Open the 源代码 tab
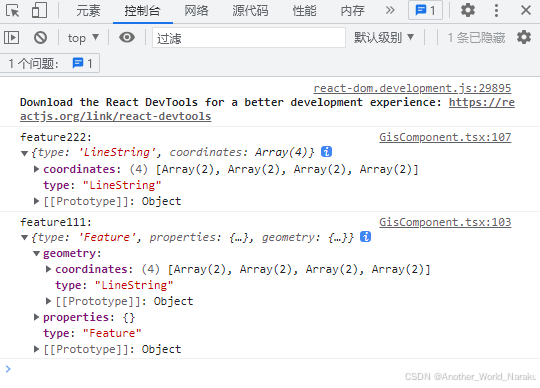The width and height of the screenshot is (540, 388). (x=250, y=11)
